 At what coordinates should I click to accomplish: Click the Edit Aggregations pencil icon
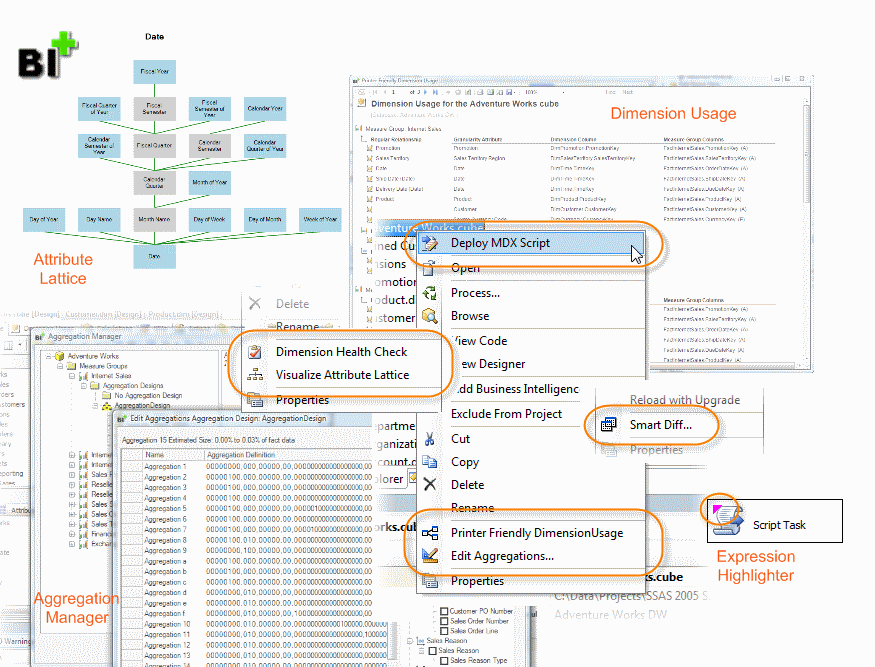click(430, 556)
